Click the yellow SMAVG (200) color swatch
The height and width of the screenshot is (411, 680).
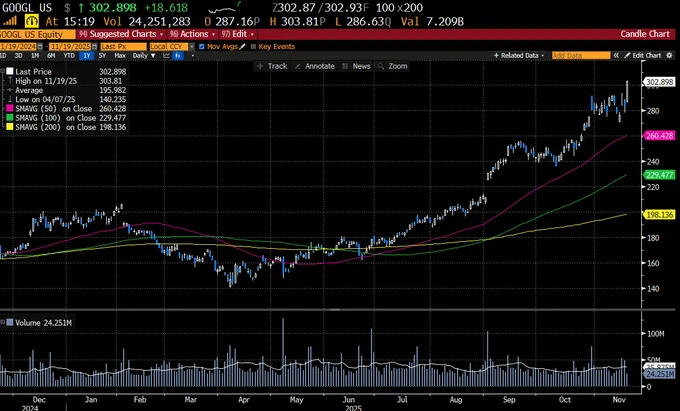pos(10,127)
